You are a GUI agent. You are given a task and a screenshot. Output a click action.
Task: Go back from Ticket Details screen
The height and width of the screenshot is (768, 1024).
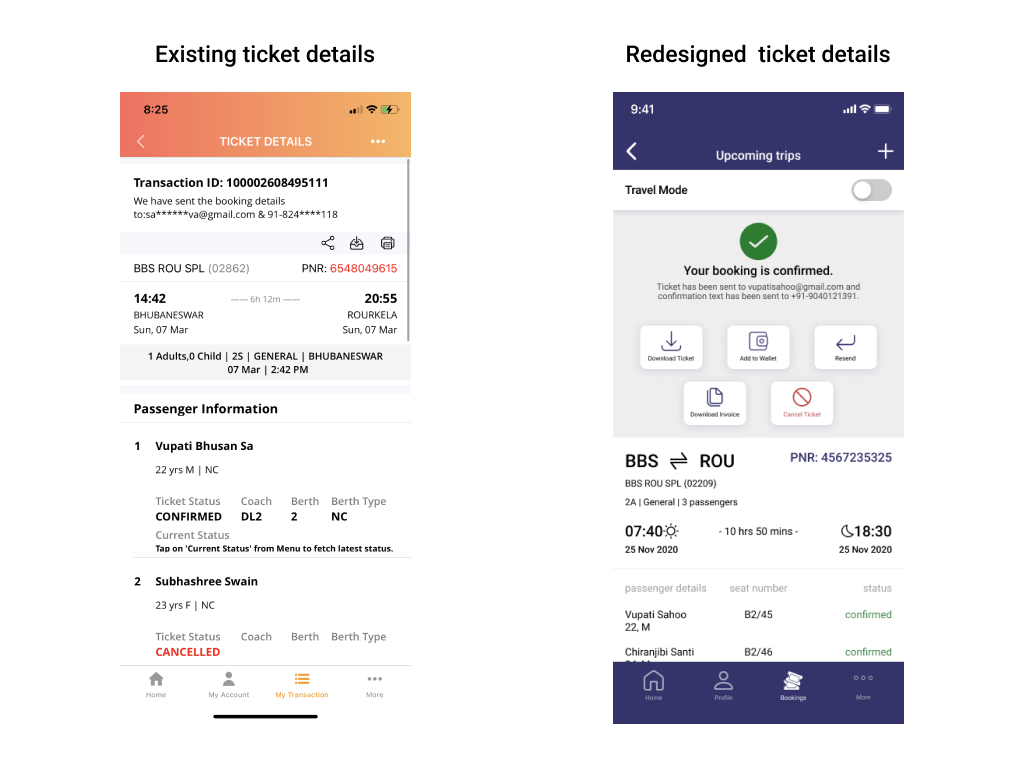[x=141, y=142]
